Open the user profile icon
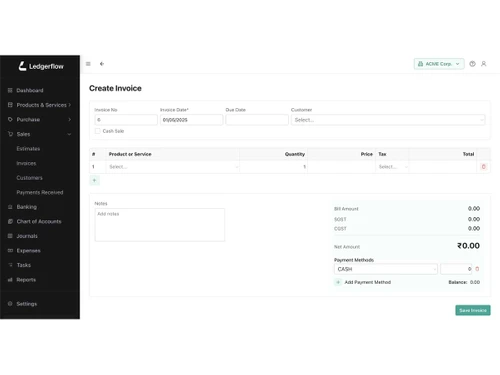 coord(484,64)
